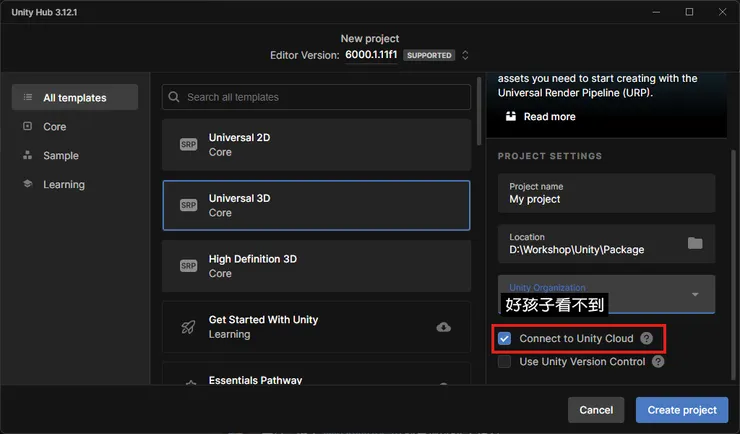This screenshot has width=740, height=434.
Task: Click the Sample category blocks icon
Action: coord(27,155)
